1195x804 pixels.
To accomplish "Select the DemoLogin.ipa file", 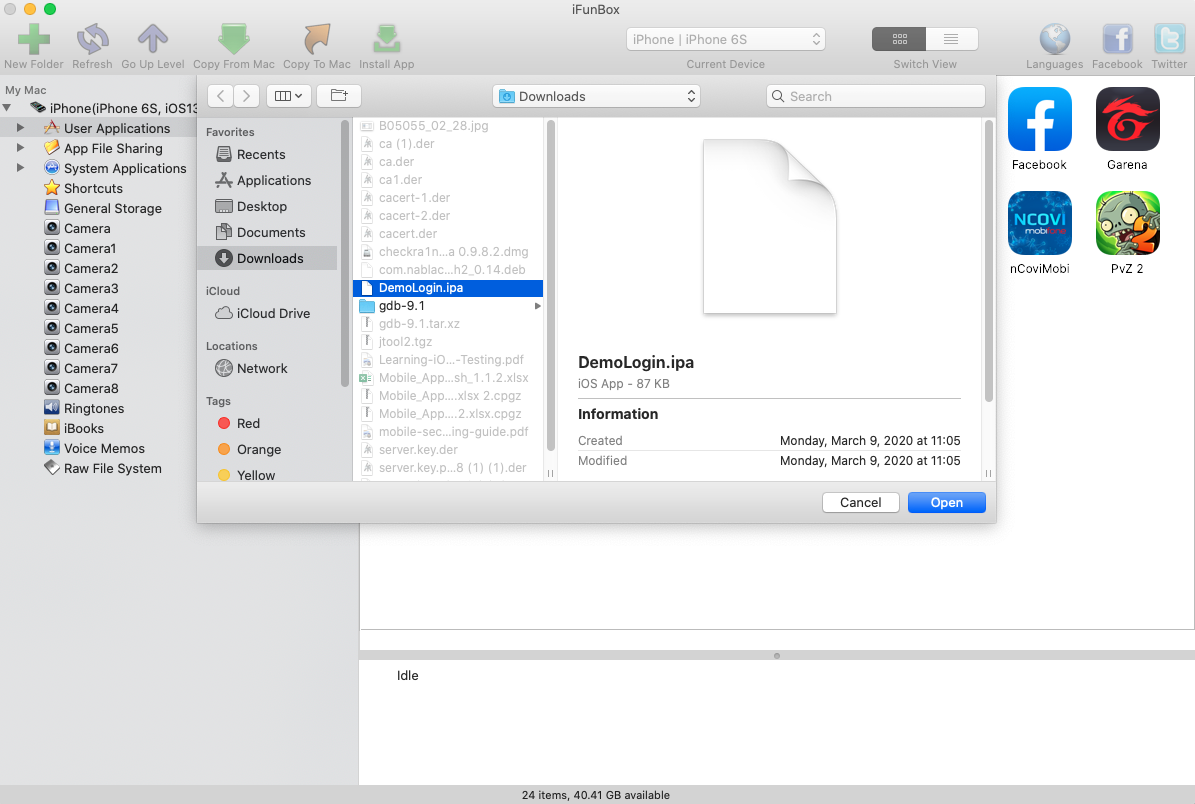I will click(x=448, y=288).
